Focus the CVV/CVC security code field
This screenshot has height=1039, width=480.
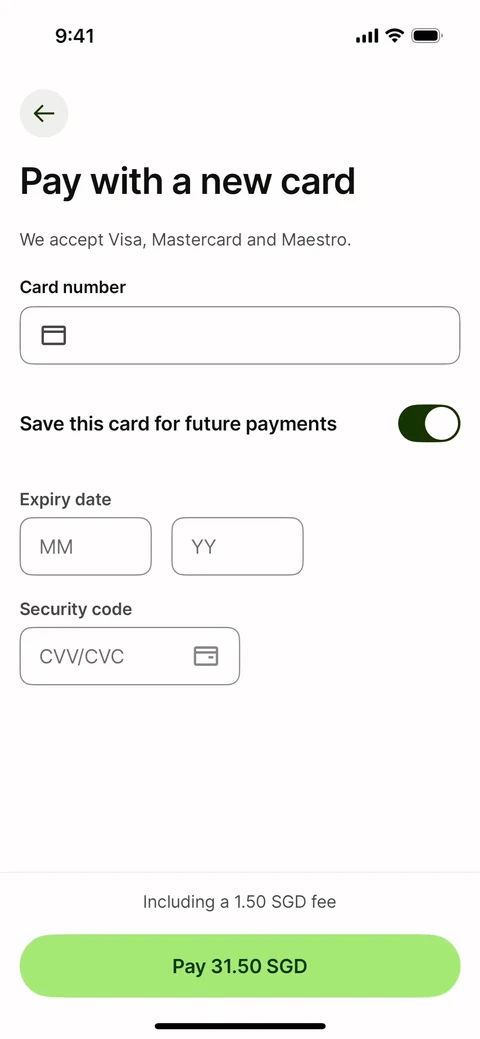coord(130,656)
